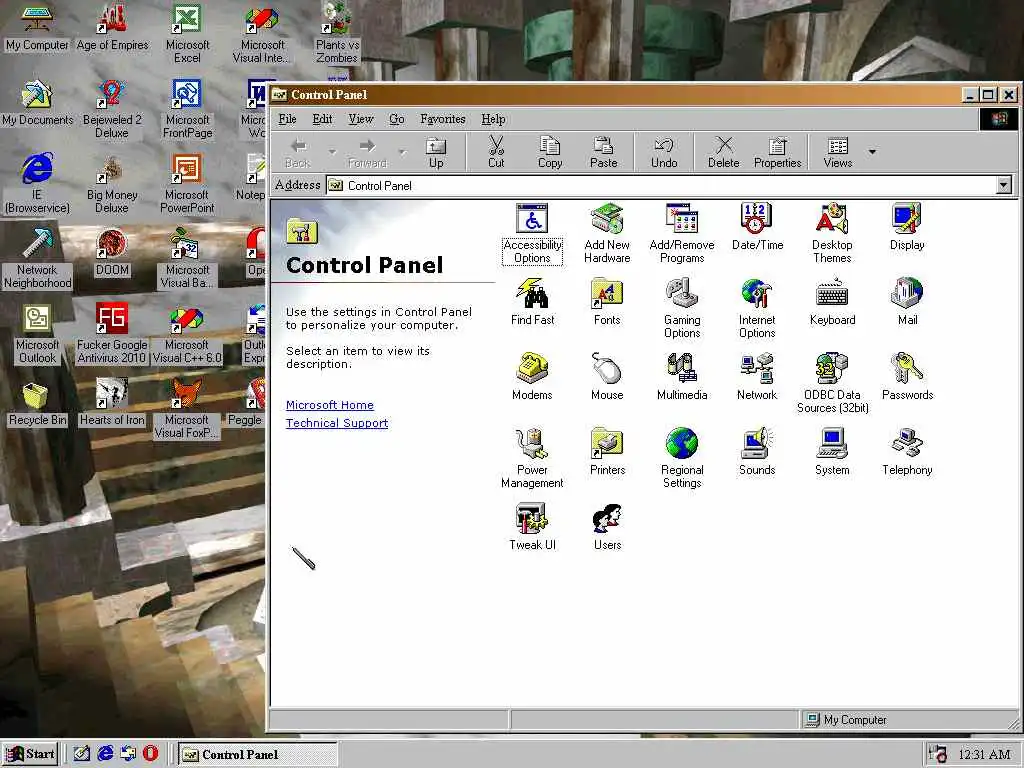
Task: Click the Undo toolbar button
Action: pyautogui.click(x=664, y=152)
